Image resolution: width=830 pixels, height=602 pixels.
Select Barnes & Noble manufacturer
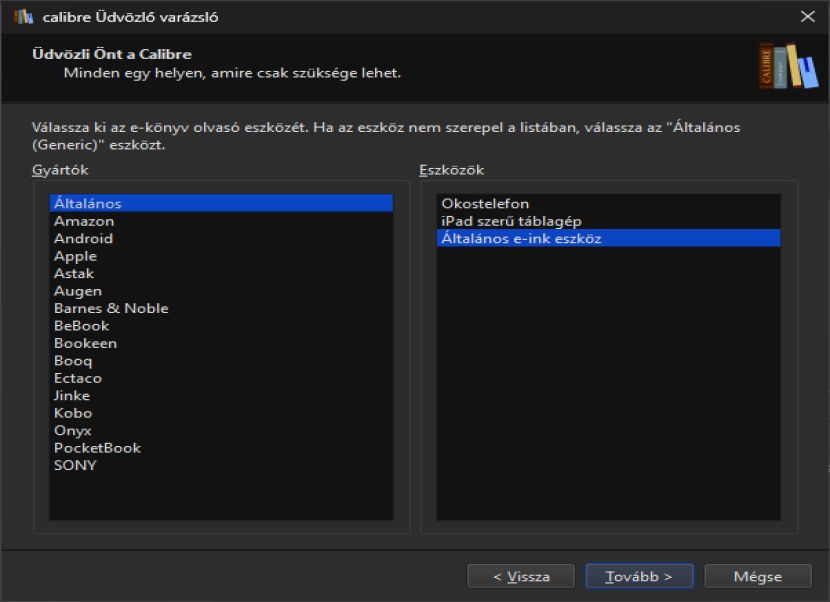[x=221, y=308]
